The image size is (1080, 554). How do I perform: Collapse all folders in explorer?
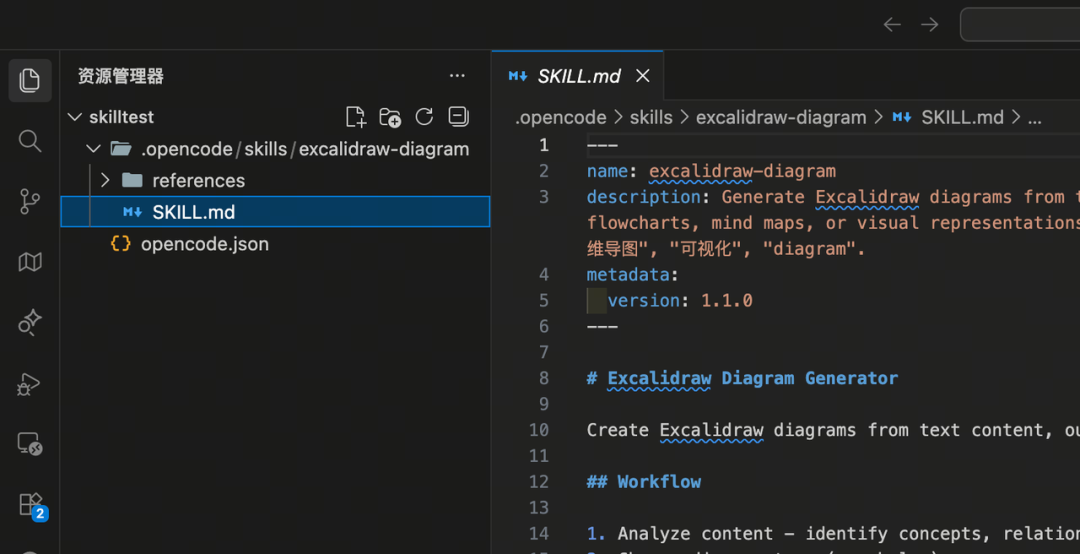[458, 117]
